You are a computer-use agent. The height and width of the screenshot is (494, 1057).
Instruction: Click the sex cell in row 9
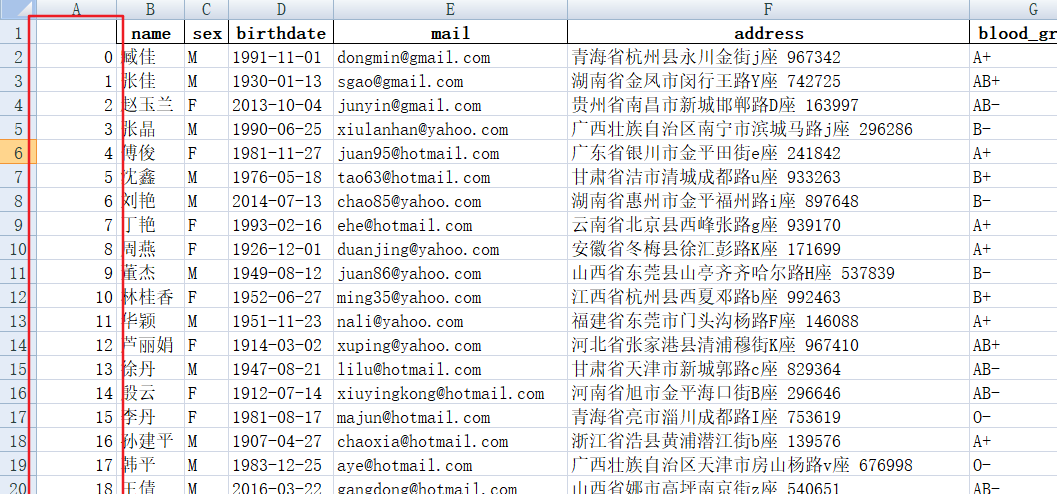(x=206, y=225)
